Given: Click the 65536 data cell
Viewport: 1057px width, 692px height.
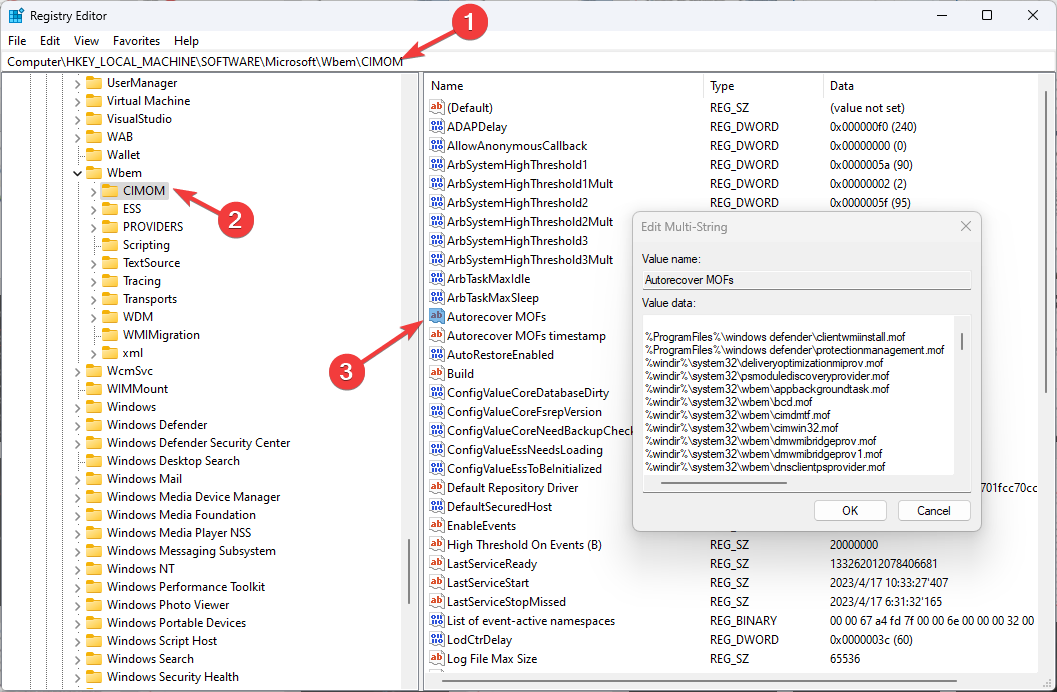Looking at the screenshot, I should 845,658.
